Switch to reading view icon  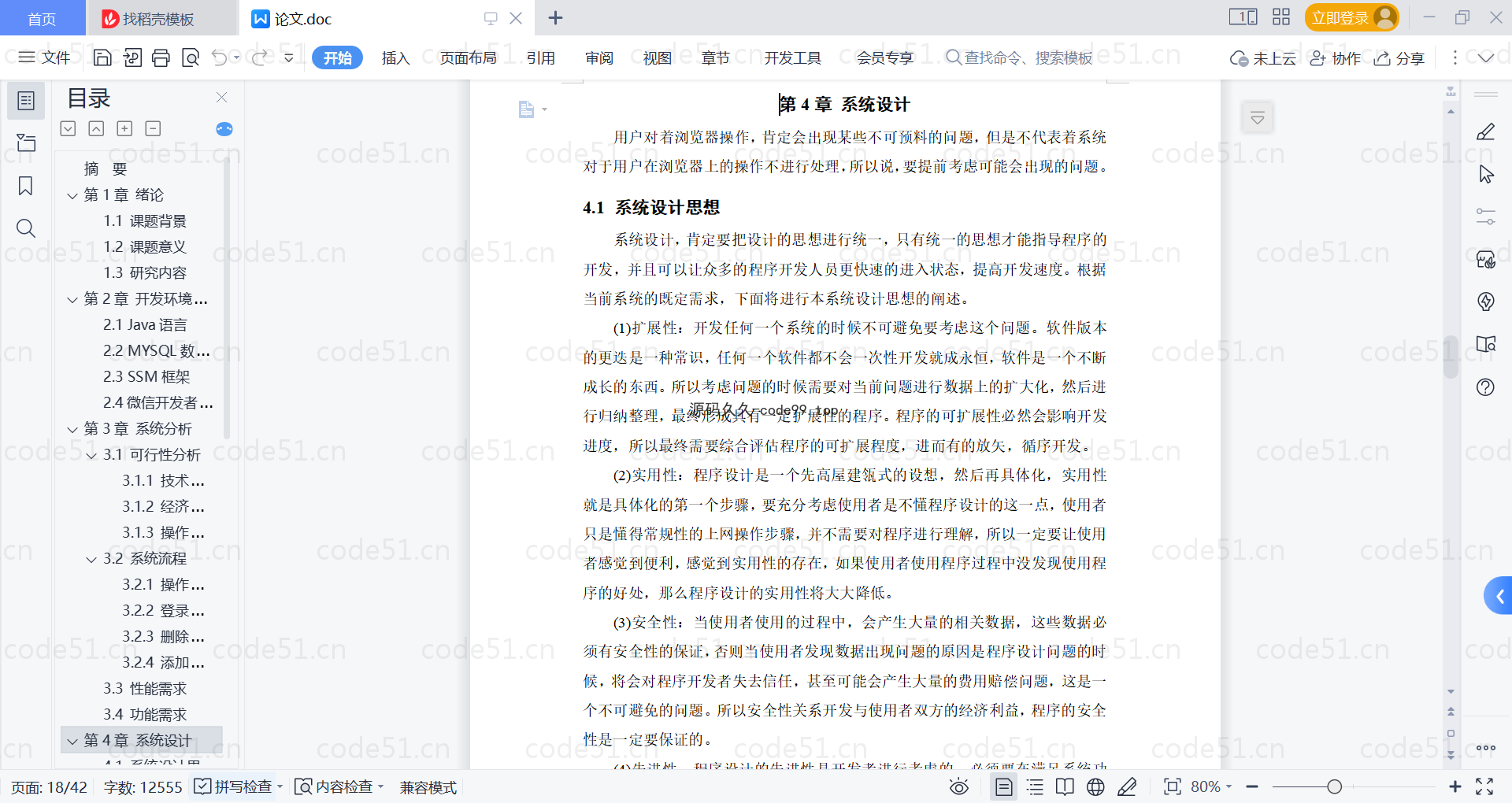coord(1065,786)
